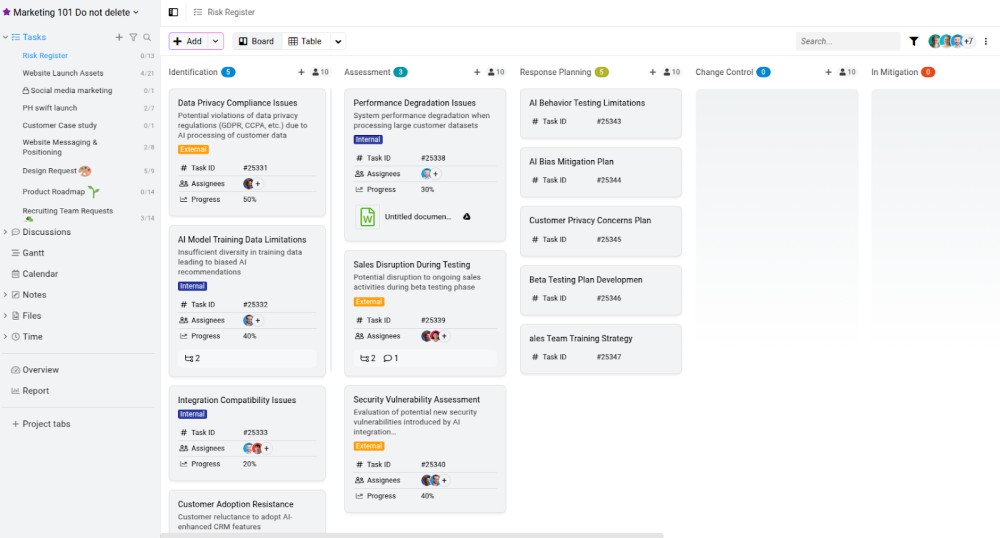Open Project tabs link in sidebar
Image resolution: width=1000 pixels, height=538 pixels.
coord(46,424)
